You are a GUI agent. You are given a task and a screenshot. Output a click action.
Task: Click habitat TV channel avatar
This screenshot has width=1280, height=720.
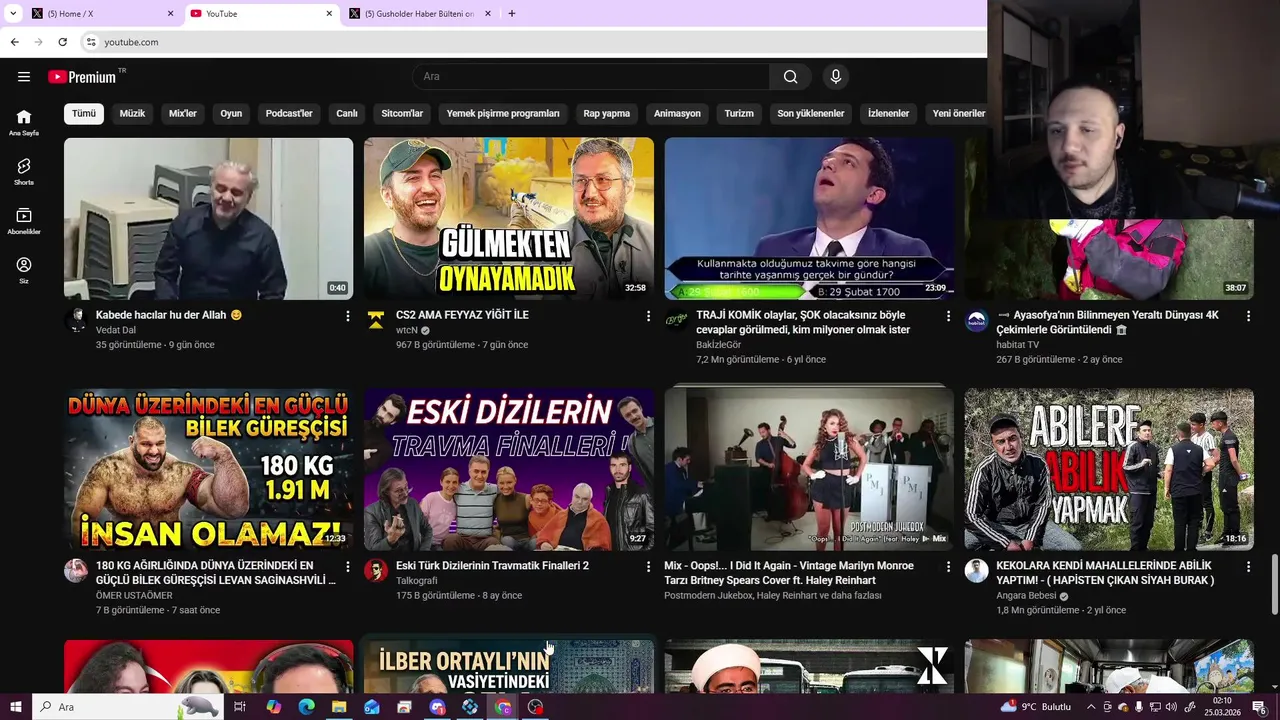[x=977, y=320]
